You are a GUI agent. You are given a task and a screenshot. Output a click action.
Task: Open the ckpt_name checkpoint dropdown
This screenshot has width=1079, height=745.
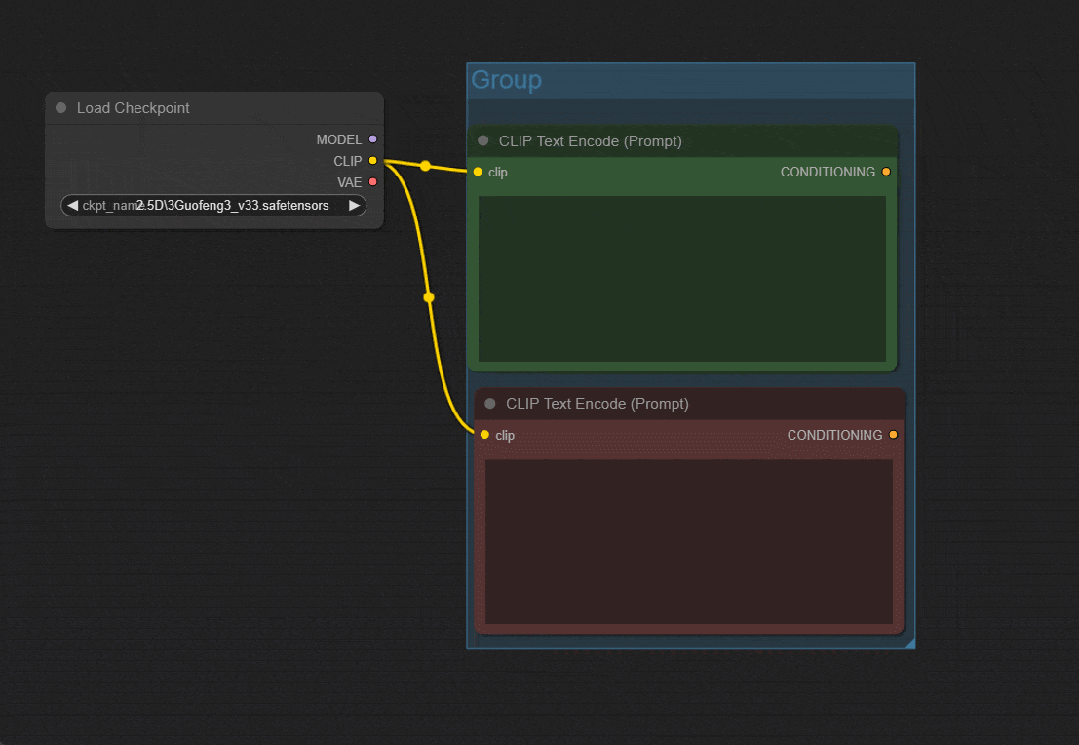coord(213,206)
